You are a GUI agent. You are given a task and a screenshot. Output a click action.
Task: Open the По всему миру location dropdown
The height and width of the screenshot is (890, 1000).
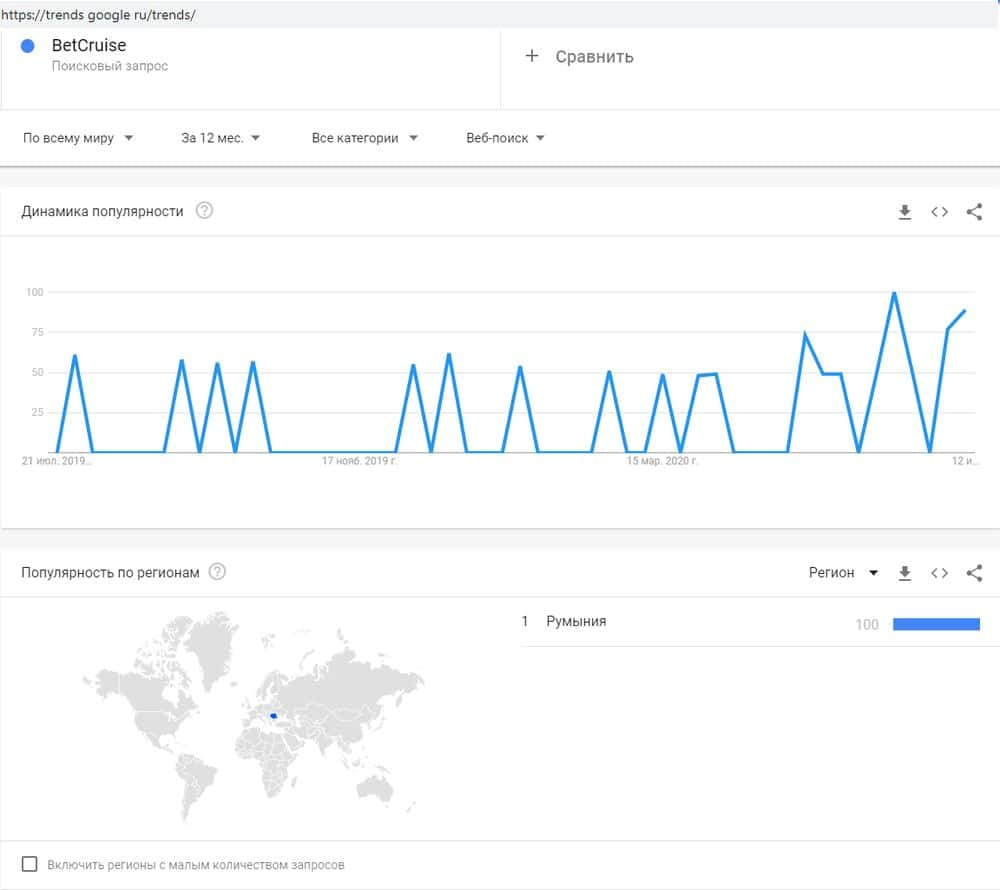pyautogui.click(x=78, y=138)
